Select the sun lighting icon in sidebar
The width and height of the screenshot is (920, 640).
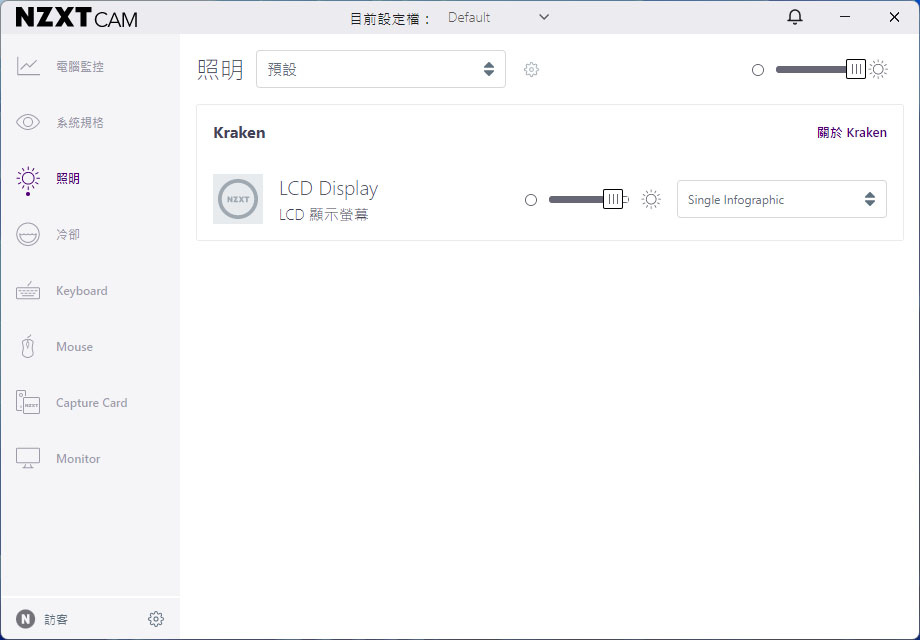(x=28, y=178)
